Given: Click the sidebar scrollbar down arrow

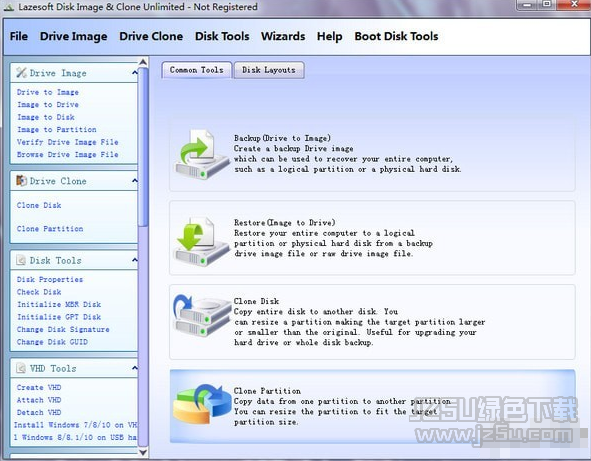Looking at the screenshot, I should click(143, 452).
